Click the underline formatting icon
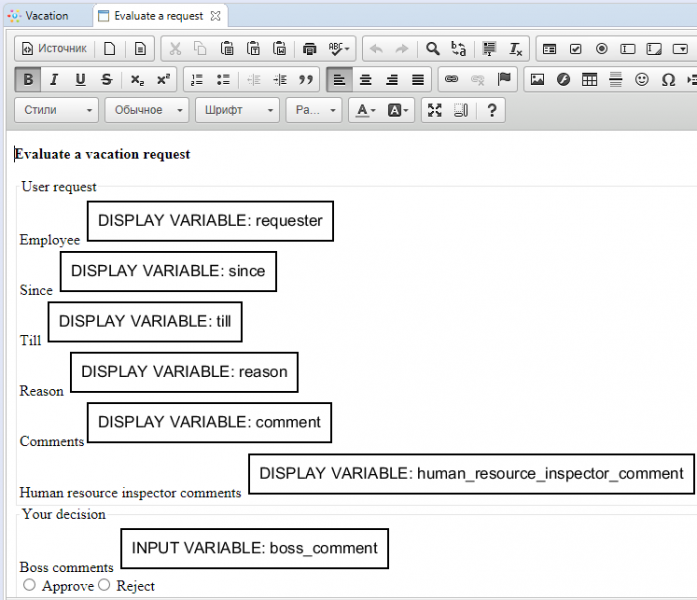697x600 pixels. coord(80,80)
